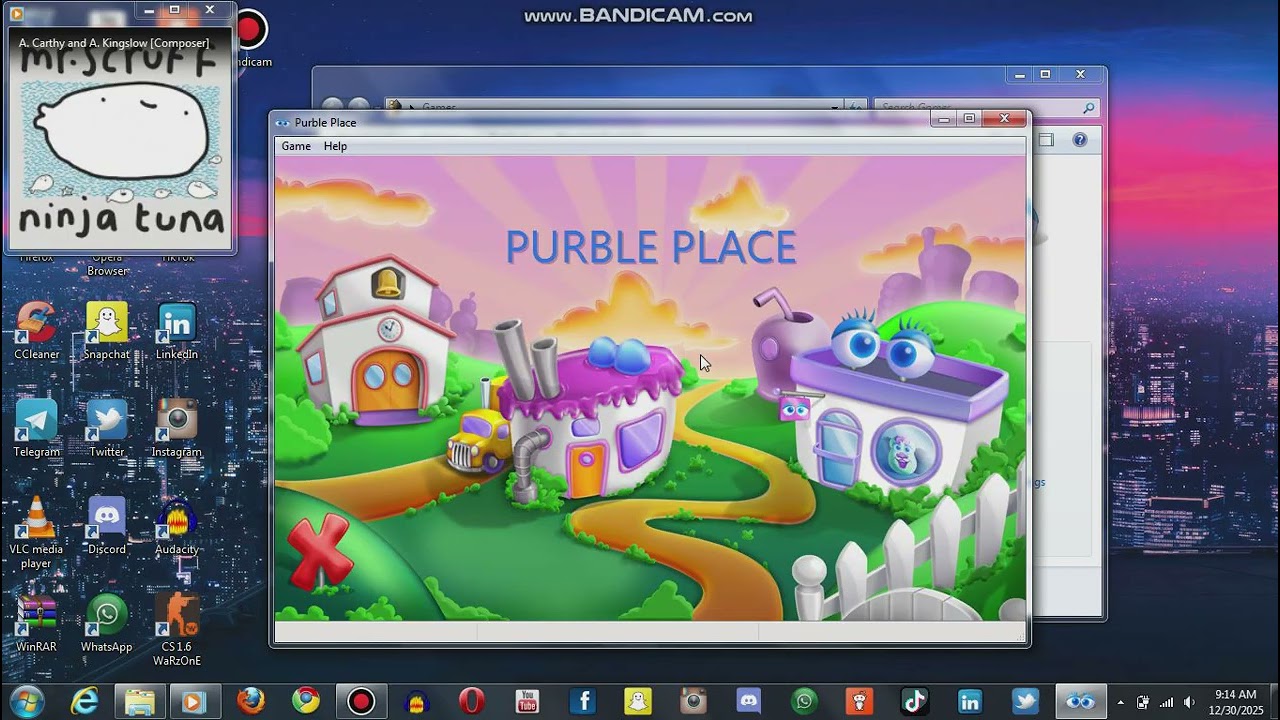
Task: Open Google Chrome from the taskbar
Action: 305,702
